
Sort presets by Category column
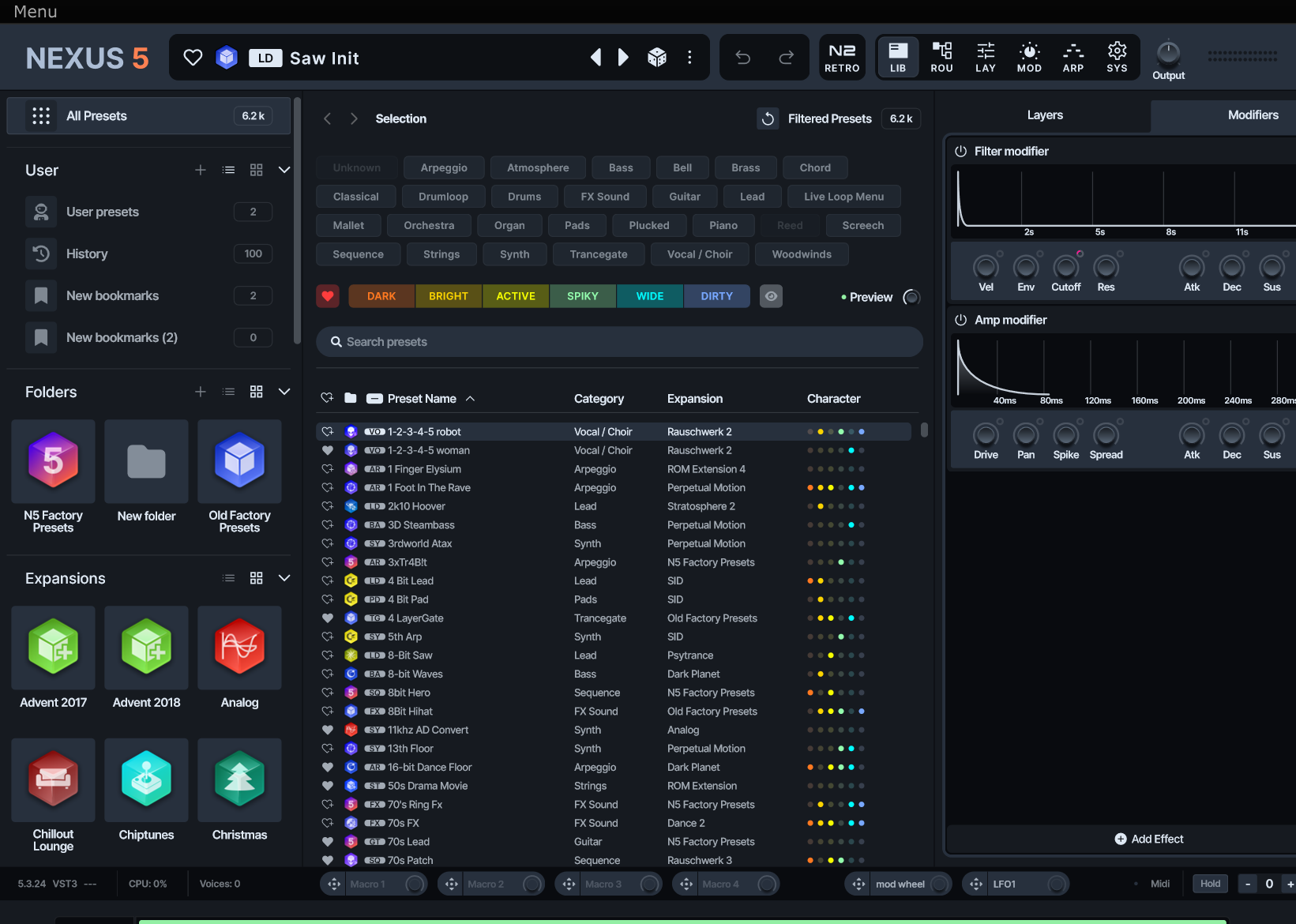(x=599, y=399)
